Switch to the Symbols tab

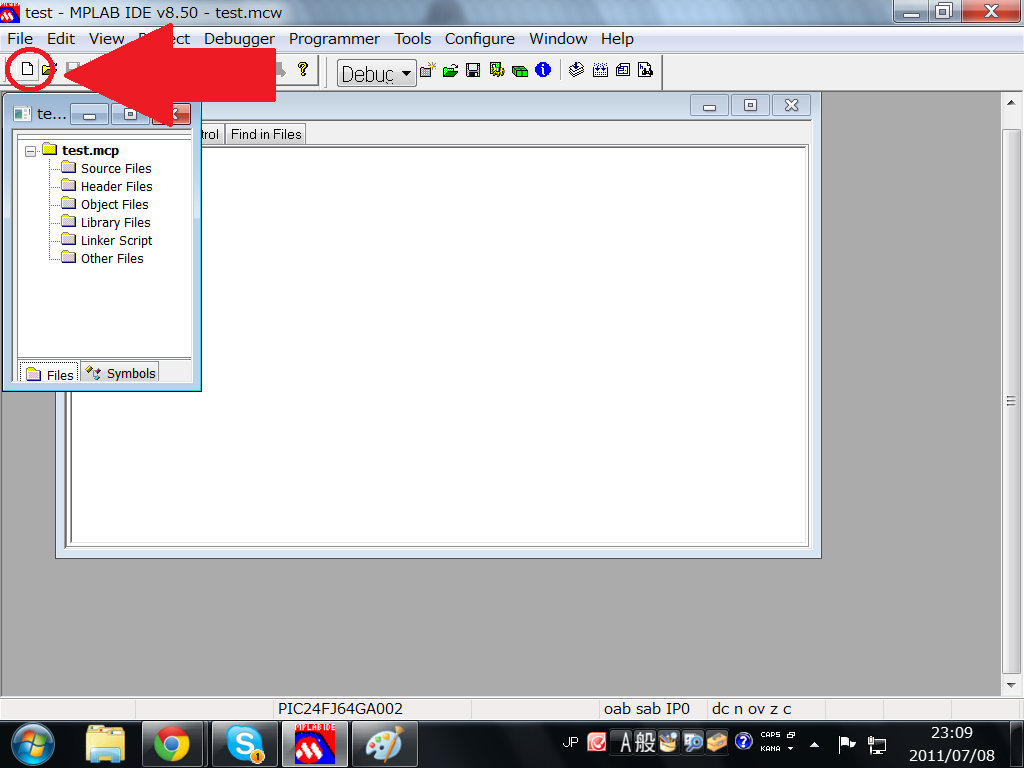click(x=120, y=373)
